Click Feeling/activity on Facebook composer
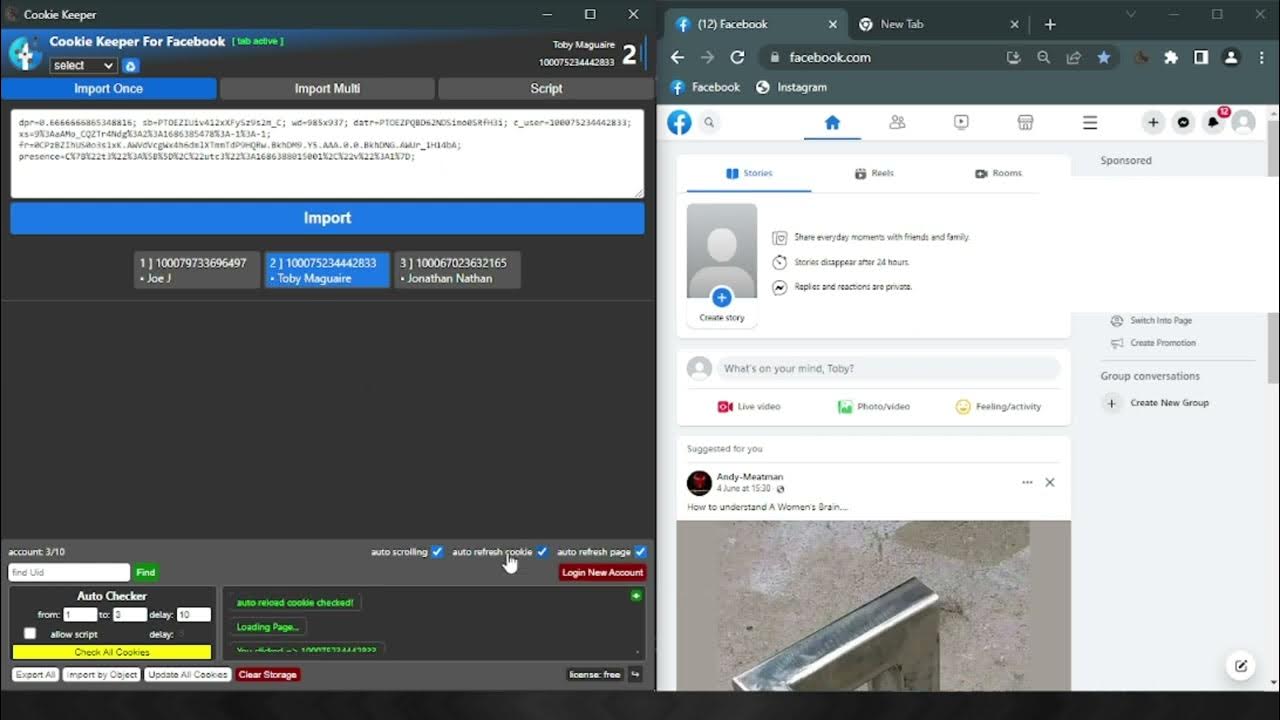The height and width of the screenshot is (720, 1280). tap(998, 407)
